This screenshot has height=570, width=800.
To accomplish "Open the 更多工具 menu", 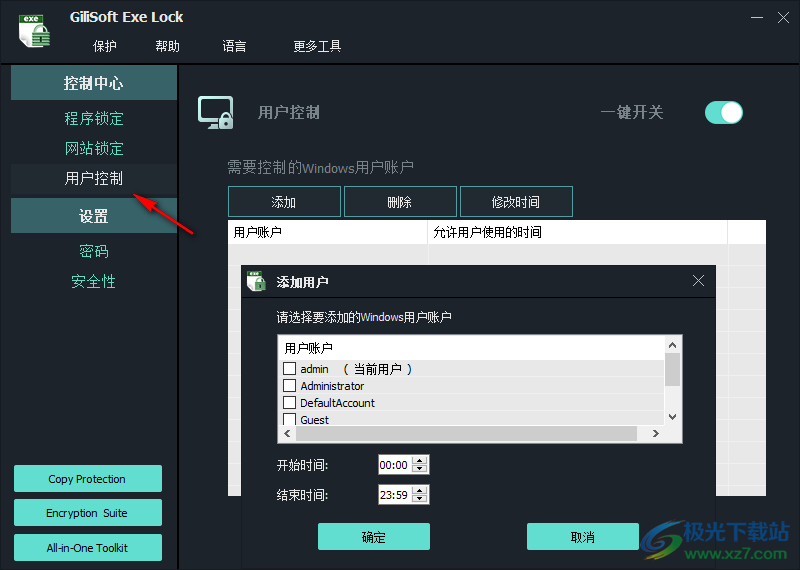I will (x=317, y=46).
